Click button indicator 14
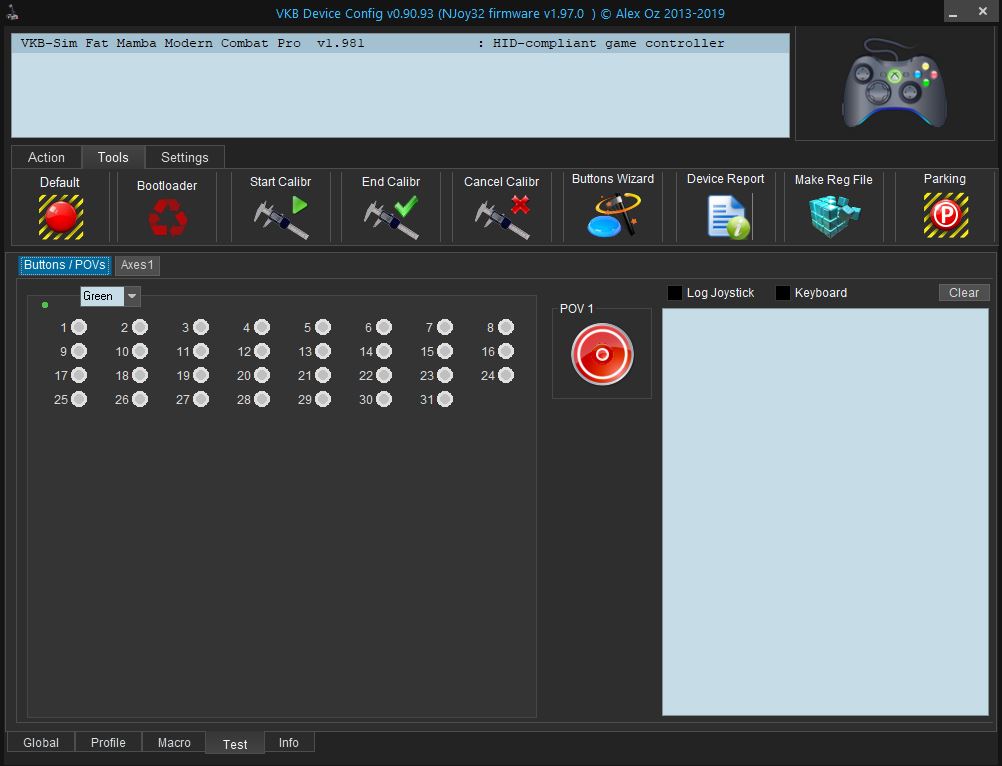This screenshot has width=1002, height=766. [x=384, y=351]
